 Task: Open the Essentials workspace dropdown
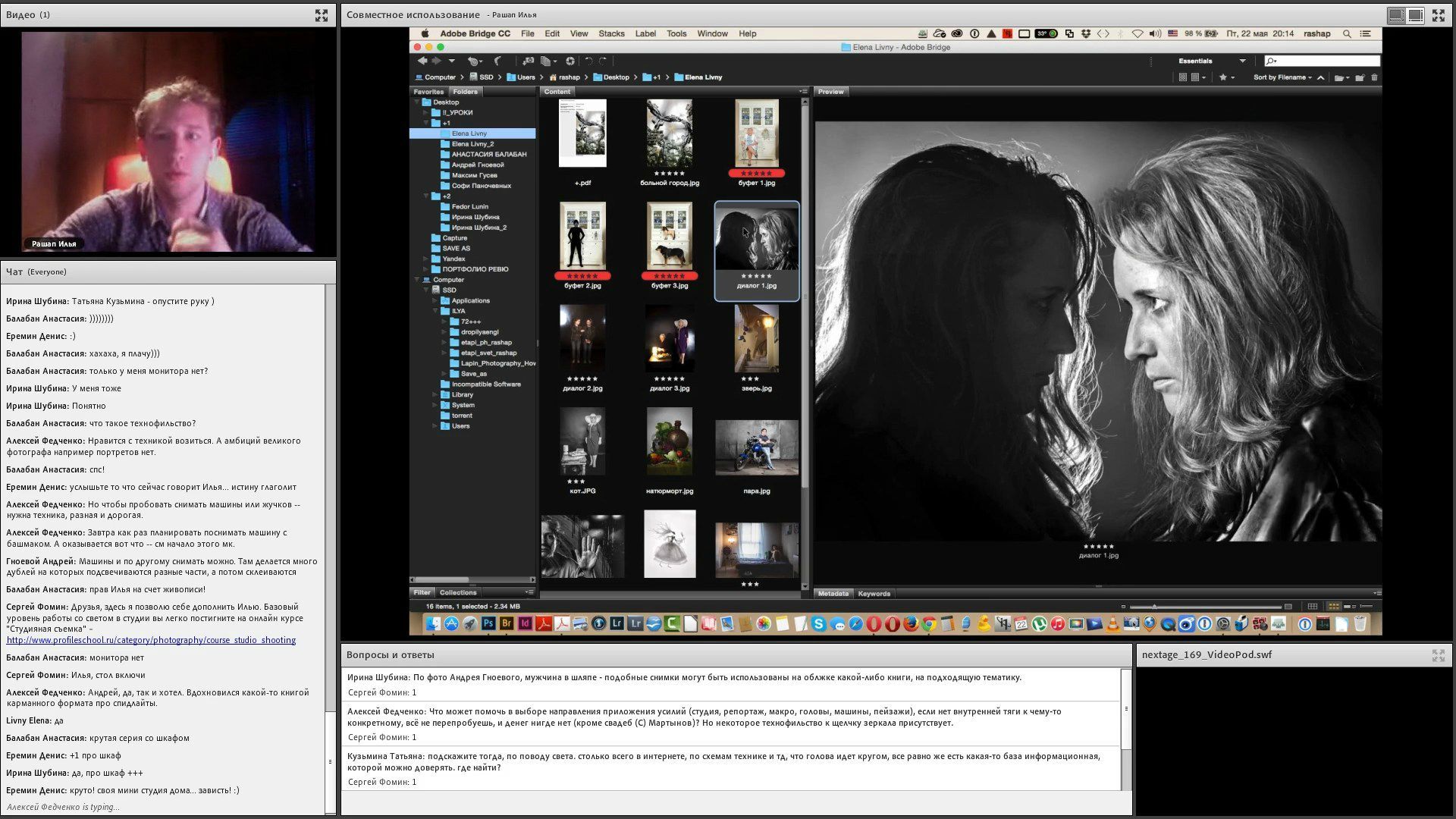(1211, 61)
